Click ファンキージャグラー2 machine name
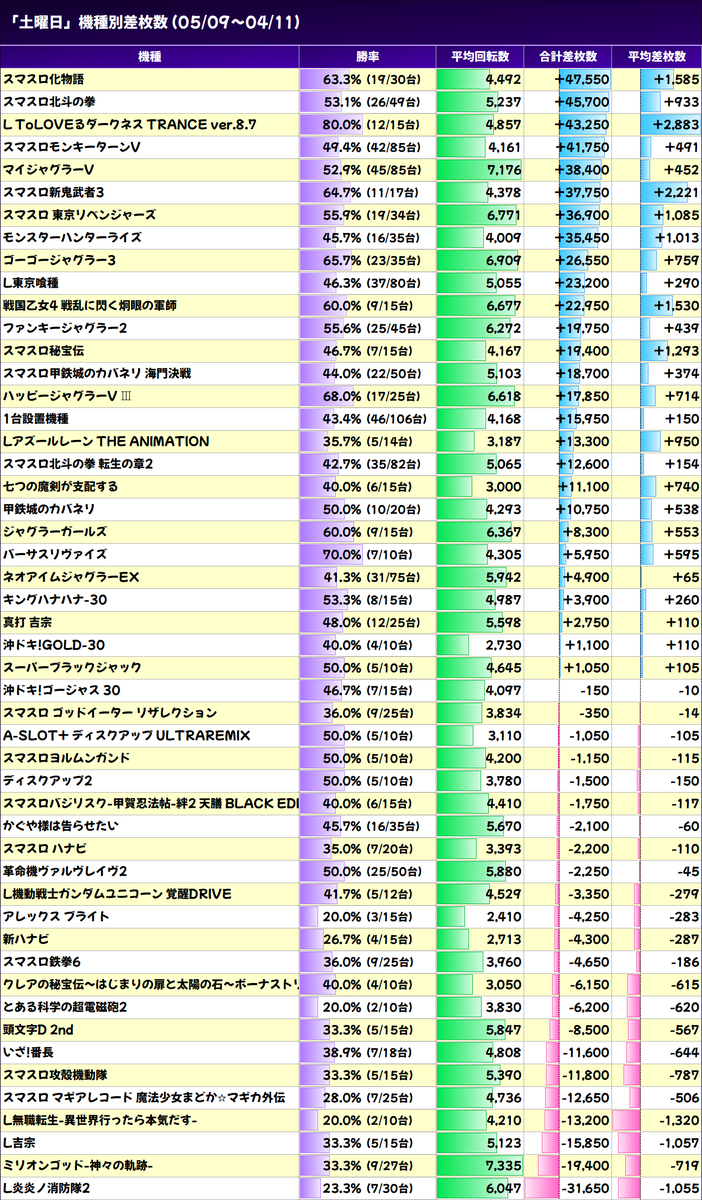Viewport: 702px width, 1200px height. pos(63,328)
